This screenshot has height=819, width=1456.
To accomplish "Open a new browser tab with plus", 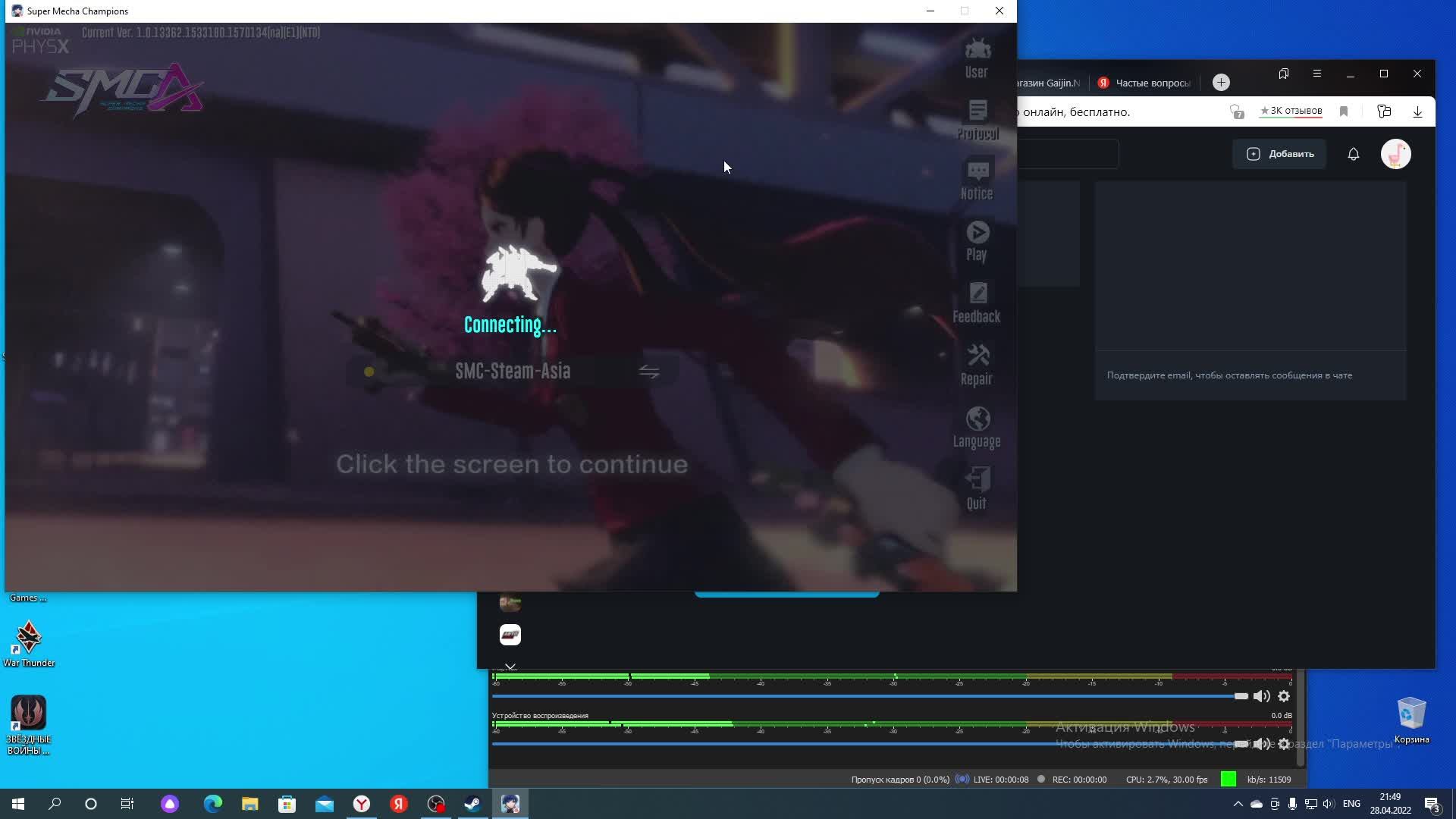I will point(1221,83).
